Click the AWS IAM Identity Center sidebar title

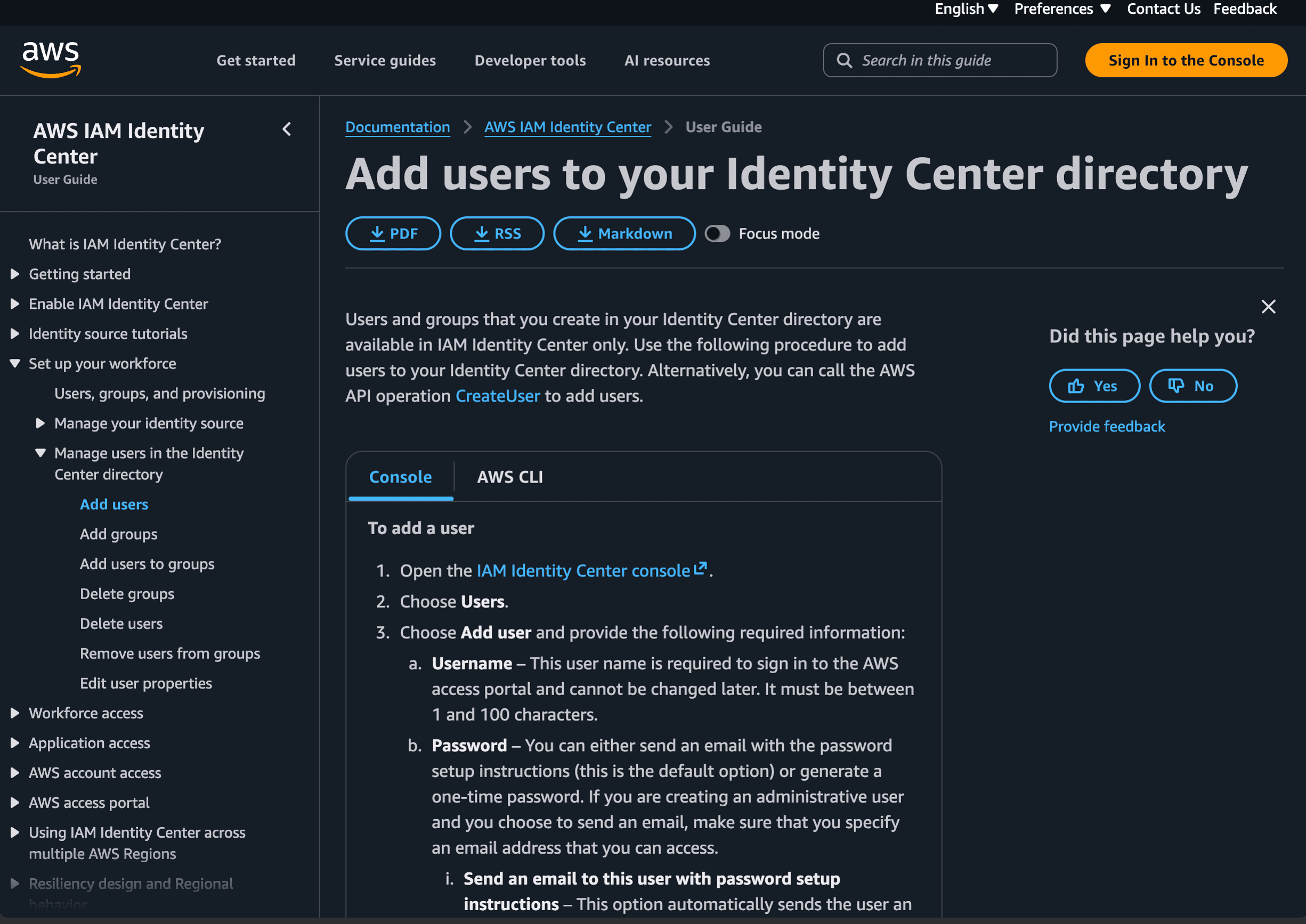pyautogui.click(x=118, y=143)
